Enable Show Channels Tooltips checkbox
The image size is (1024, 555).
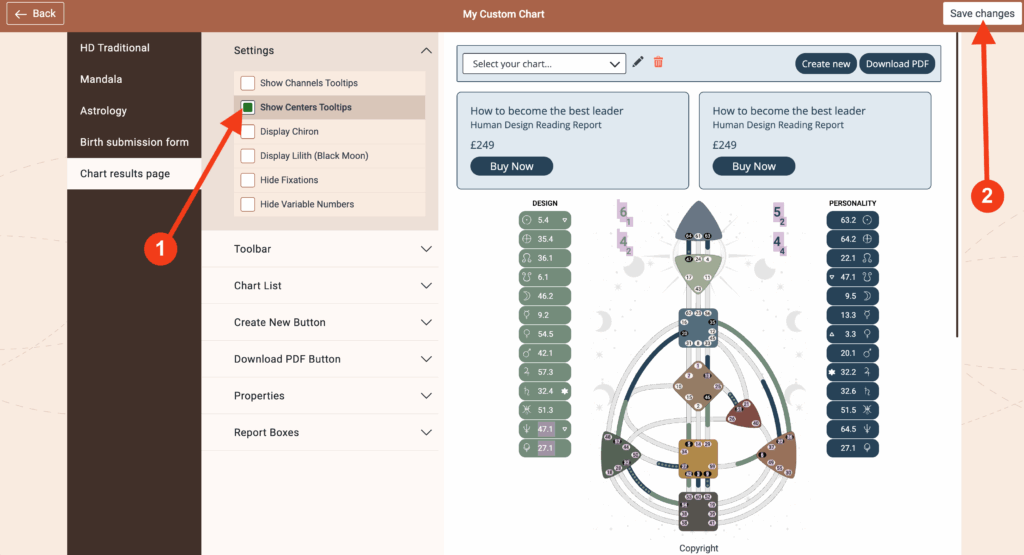pyautogui.click(x=247, y=83)
